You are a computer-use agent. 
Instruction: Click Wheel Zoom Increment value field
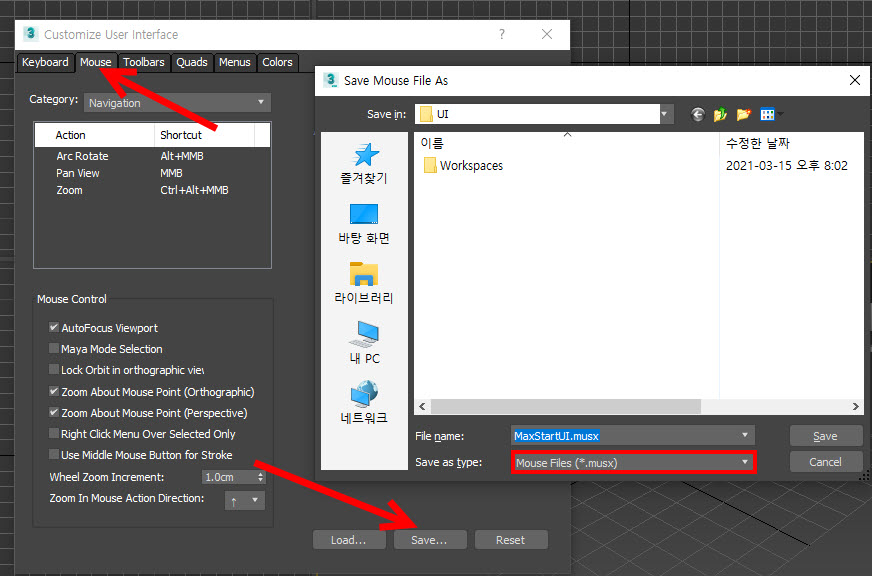coord(229,477)
